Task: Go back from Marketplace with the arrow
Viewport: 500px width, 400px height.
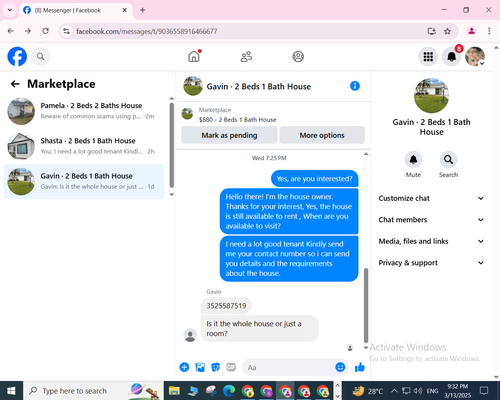Action: point(15,84)
